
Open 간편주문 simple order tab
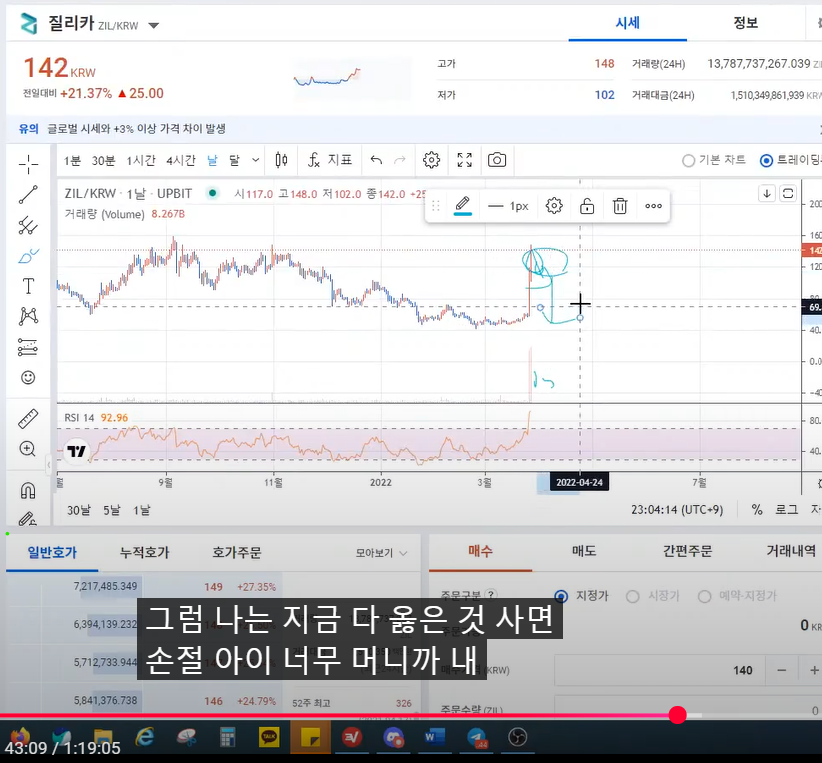click(687, 551)
